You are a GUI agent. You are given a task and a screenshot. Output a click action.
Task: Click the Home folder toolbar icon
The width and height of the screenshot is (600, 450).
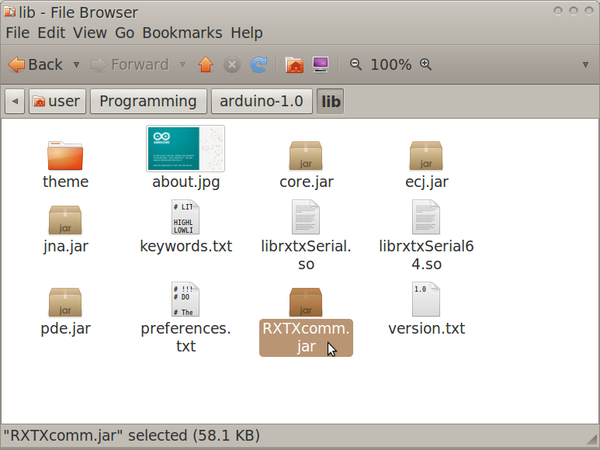coord(294,65)
